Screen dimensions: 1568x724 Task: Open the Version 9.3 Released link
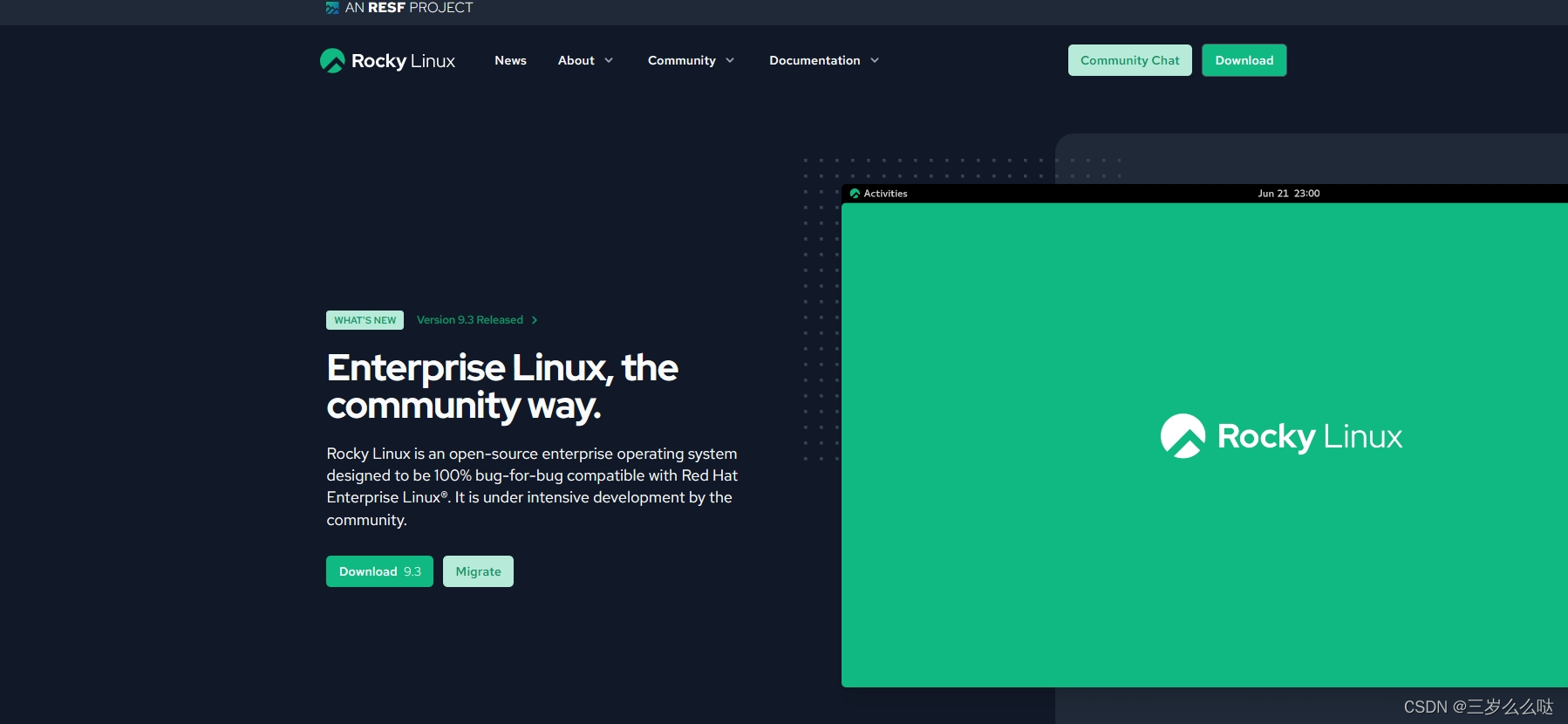click(x=470, y=320)
